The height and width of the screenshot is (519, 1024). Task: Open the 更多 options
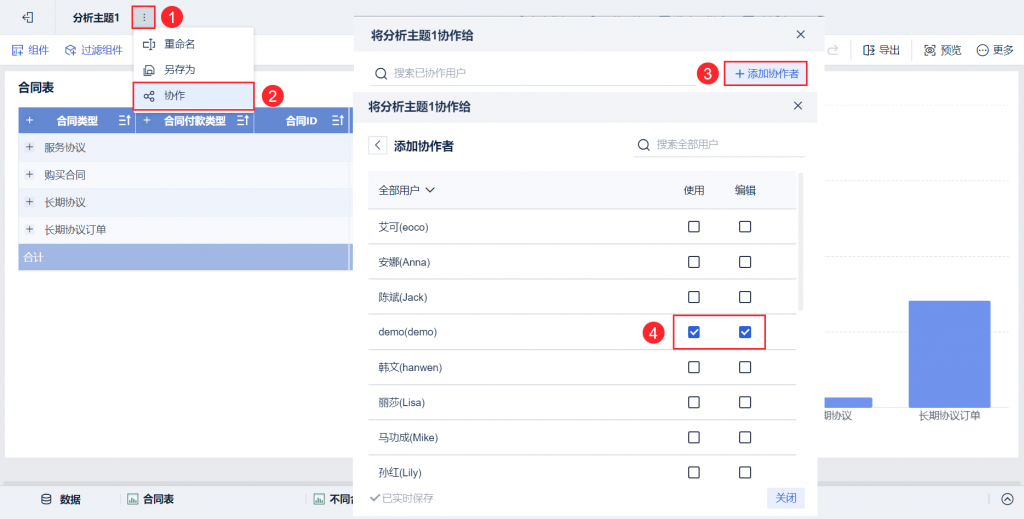point(995,50)
